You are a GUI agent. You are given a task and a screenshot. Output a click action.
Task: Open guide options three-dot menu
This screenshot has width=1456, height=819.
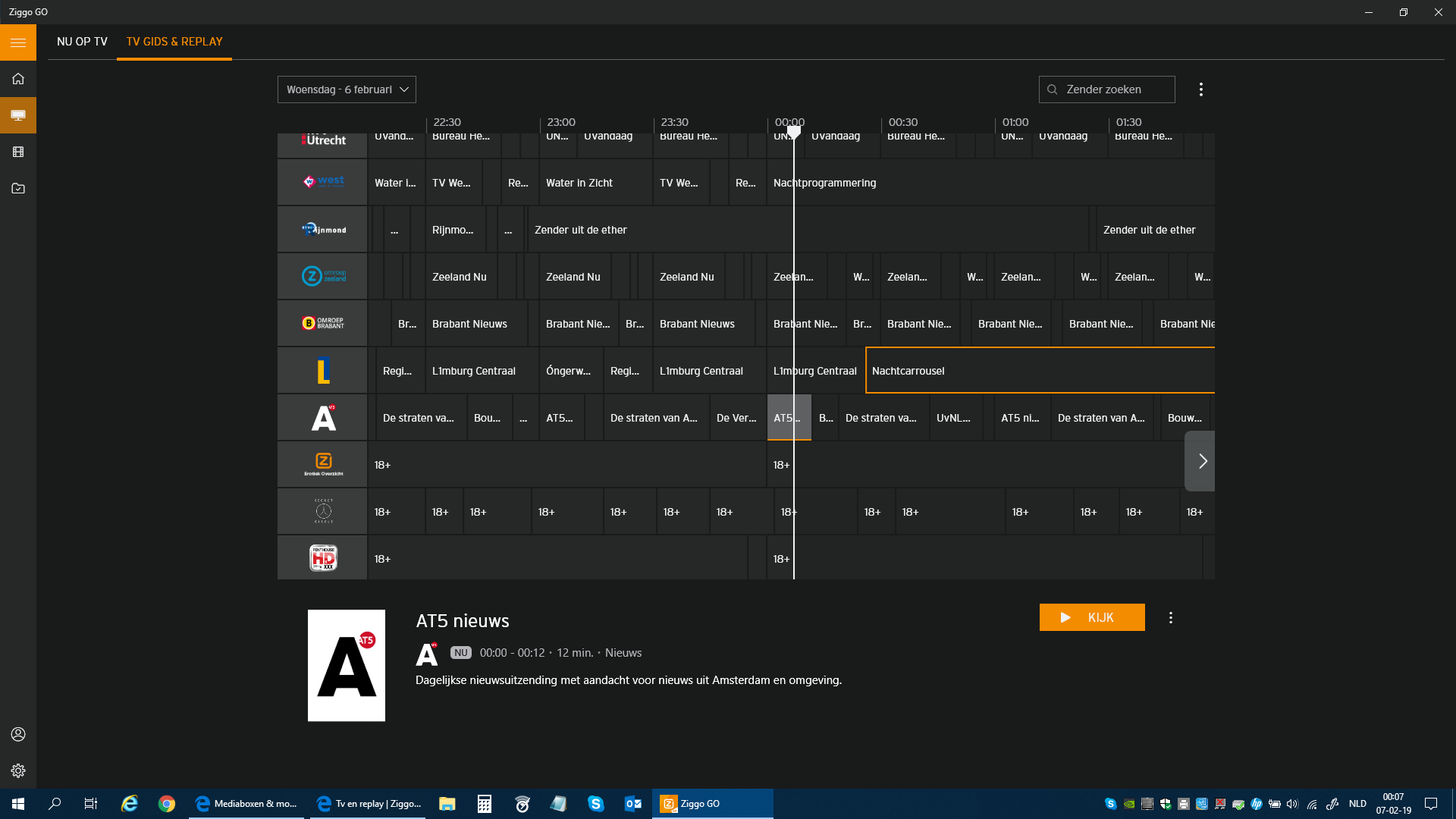1200,89
